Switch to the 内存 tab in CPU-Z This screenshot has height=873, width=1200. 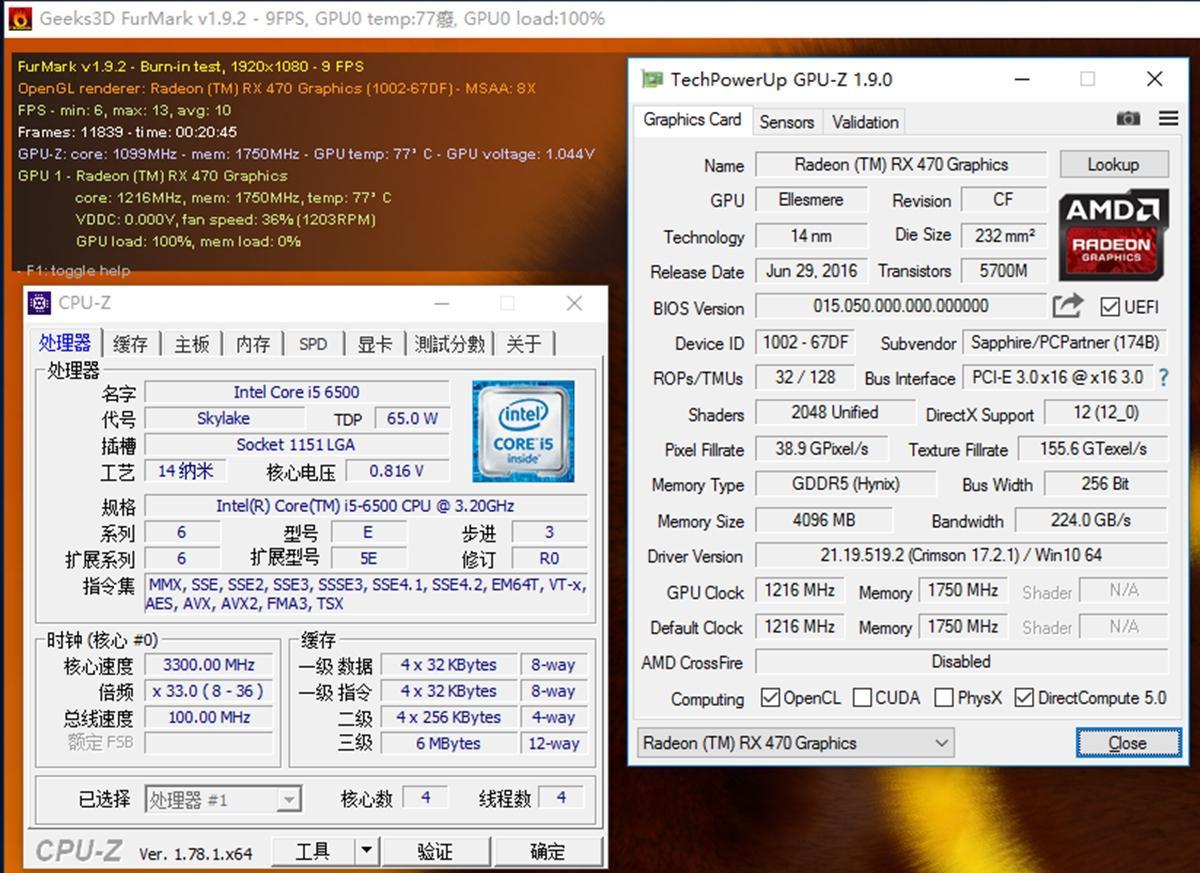pos(253,344)
